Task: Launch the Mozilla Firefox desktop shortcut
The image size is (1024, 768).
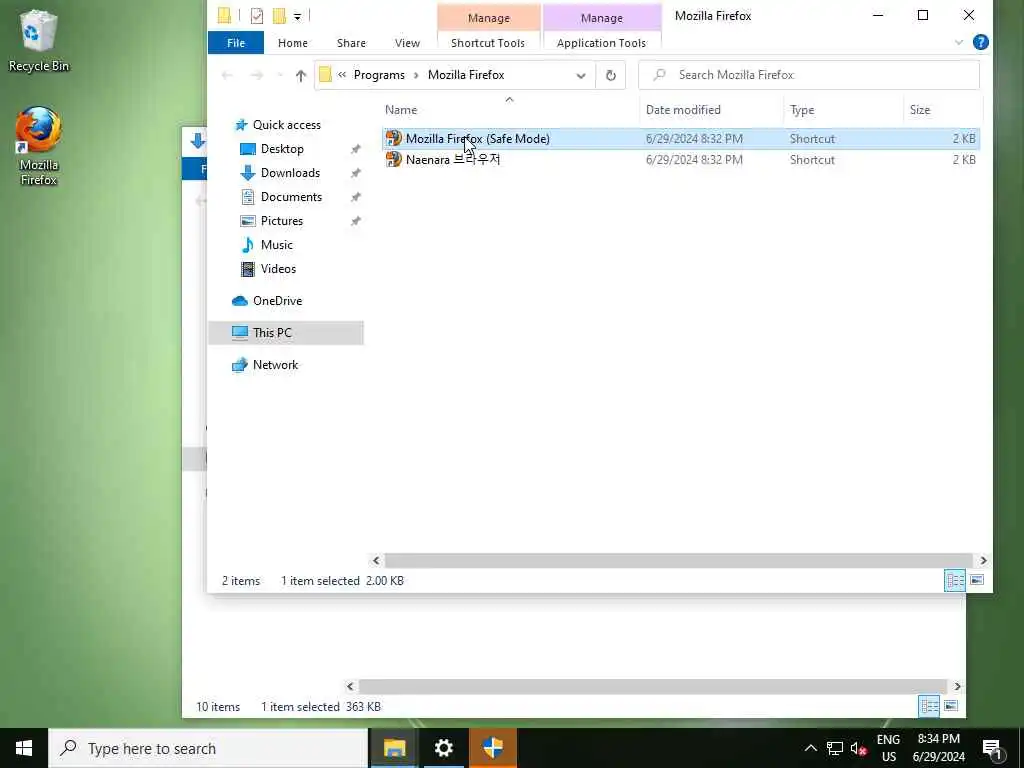Action: coord(39,146)
